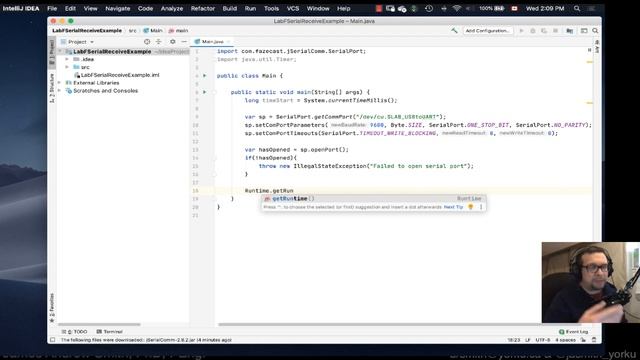Screen dimensions: 640x360
Task: Open the Ant tool window stripe
Action: pos(597,47)
